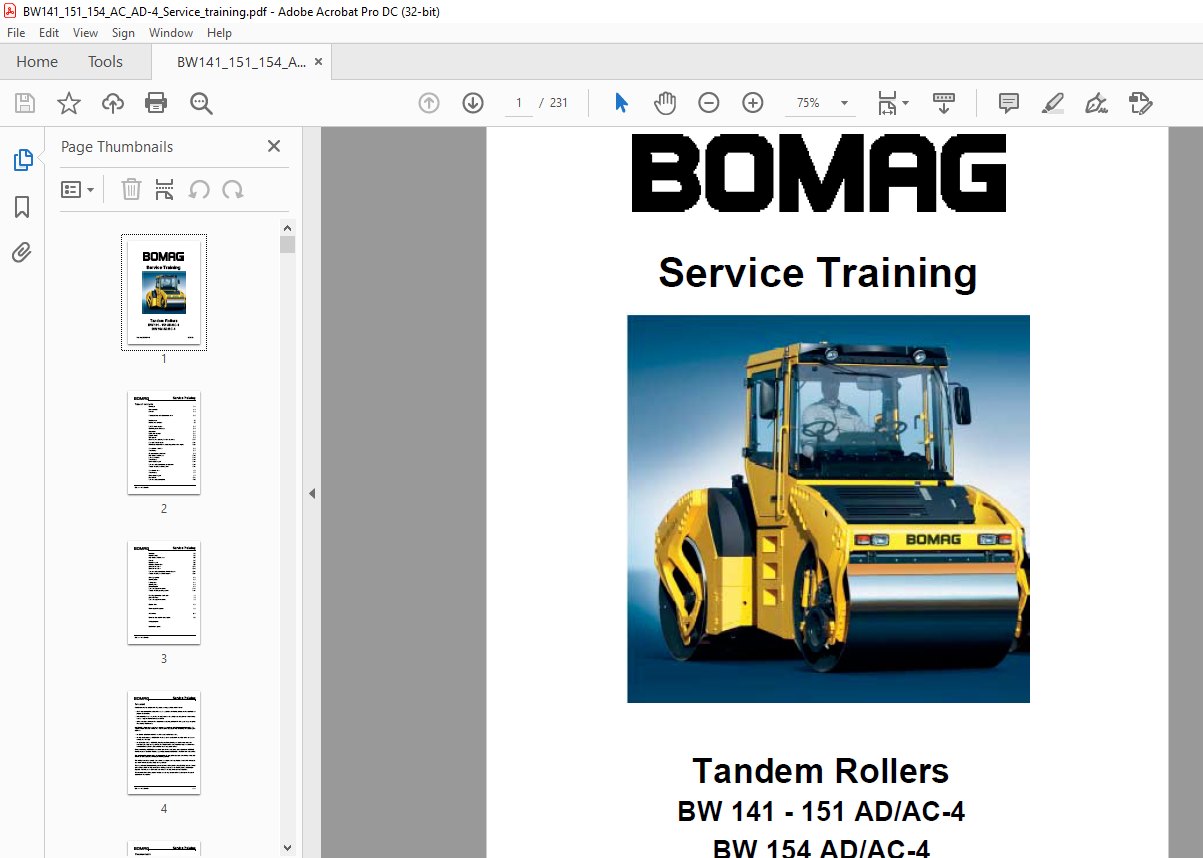This screenshot has height=858, width=1203.
Task: Select the BW141_151_154_A... document tab
Action: point(241,62)
